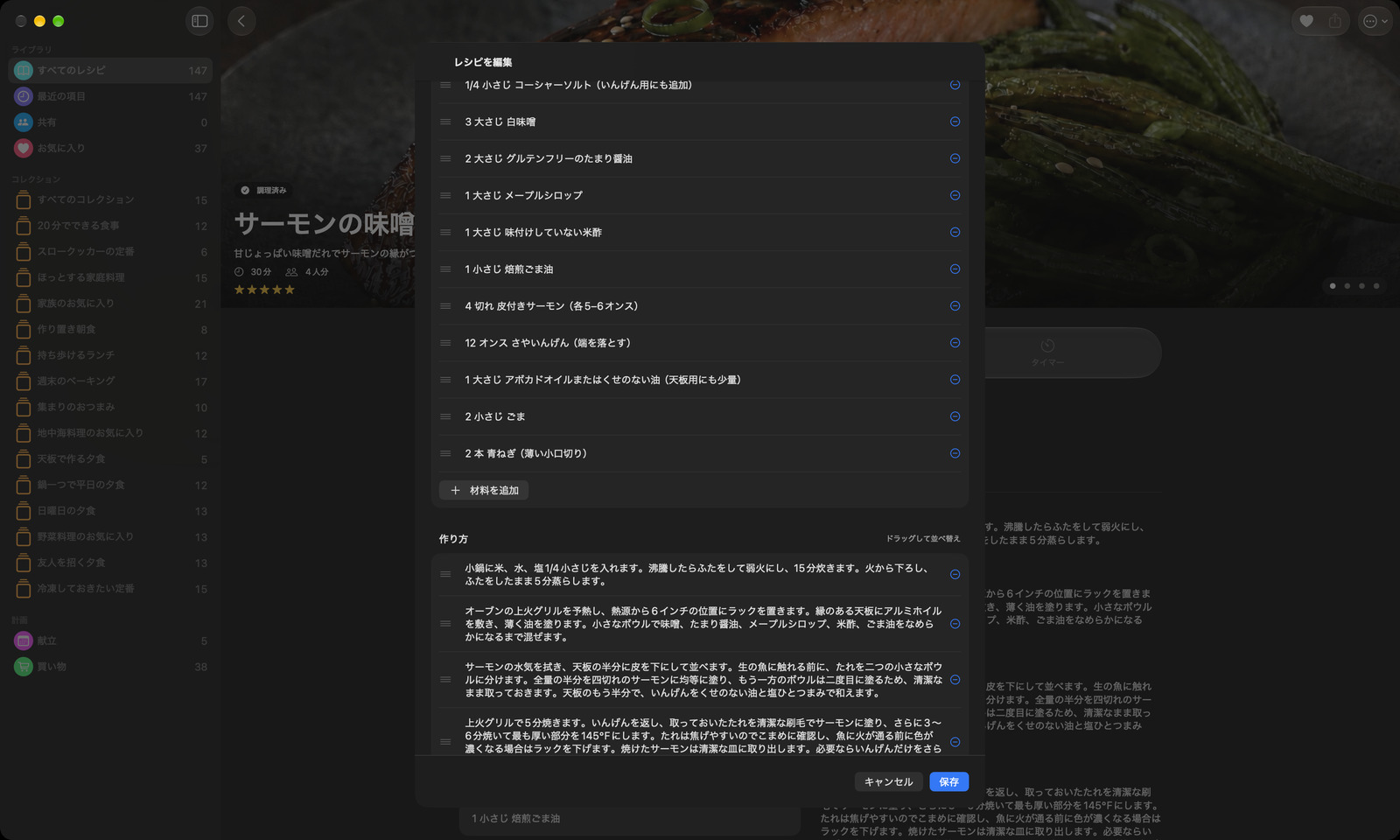
Task: Click the heart favorite icon in toolbar
Action: click(1306, 21)
